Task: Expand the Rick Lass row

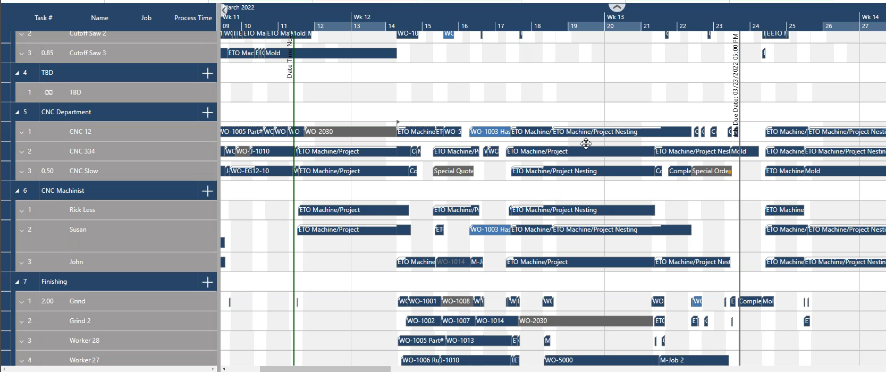Action: [x=21, y=210]
